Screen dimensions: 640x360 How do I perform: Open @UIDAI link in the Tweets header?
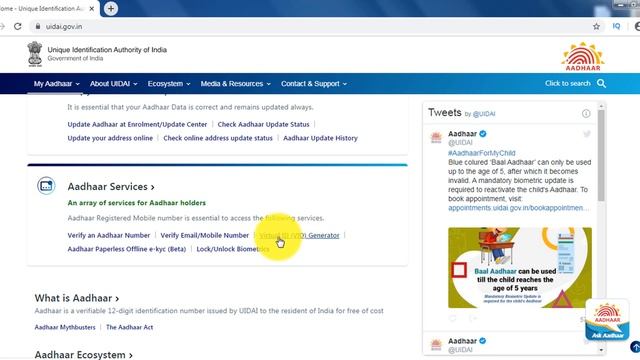(484, 114)
